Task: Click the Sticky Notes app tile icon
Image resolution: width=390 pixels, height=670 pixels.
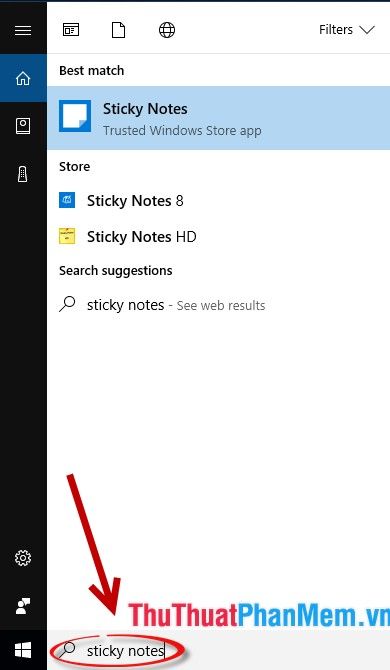Action: (x=75, y=116)
